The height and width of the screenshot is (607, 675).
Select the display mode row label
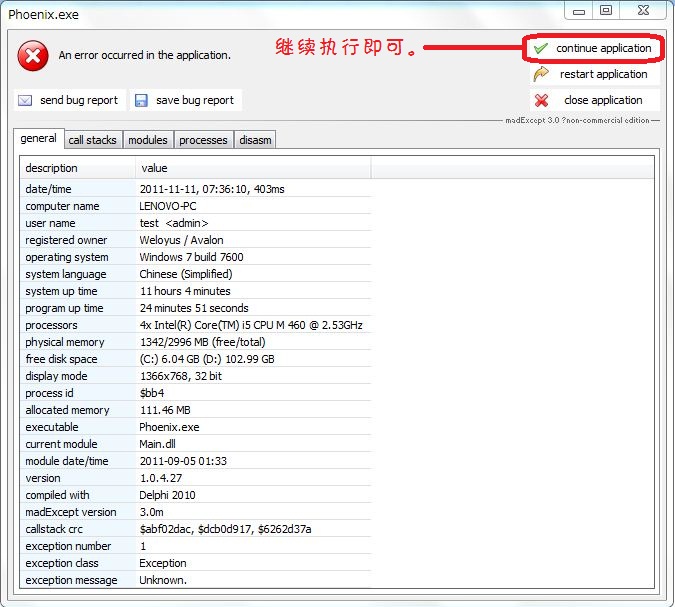click(x=56, y=376)
